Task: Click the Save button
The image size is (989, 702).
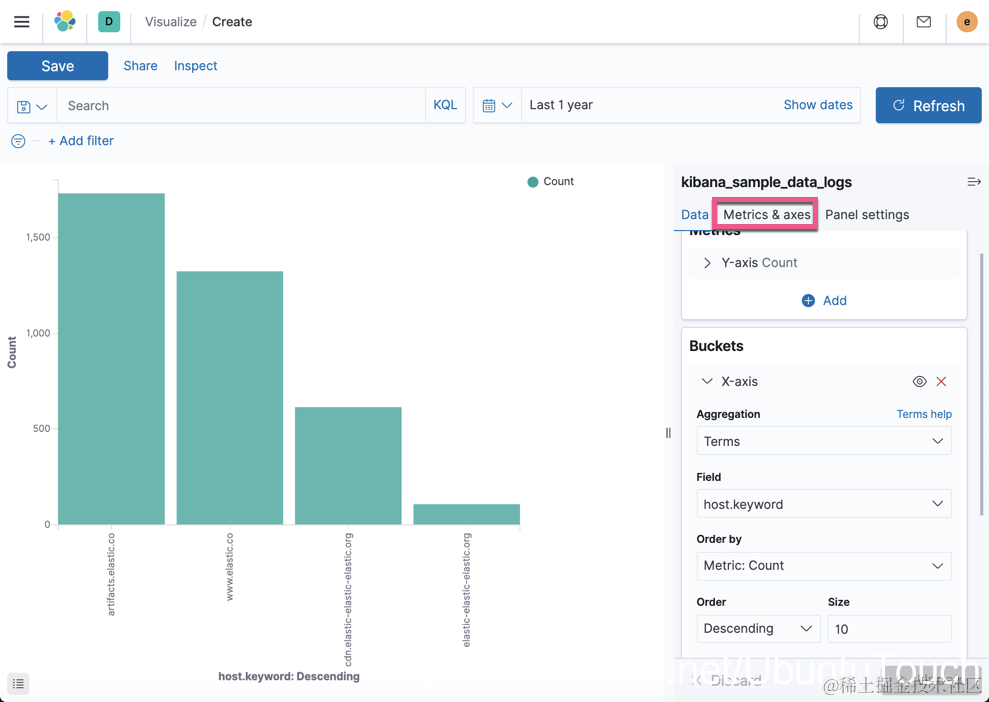Action: coord(57,66)
